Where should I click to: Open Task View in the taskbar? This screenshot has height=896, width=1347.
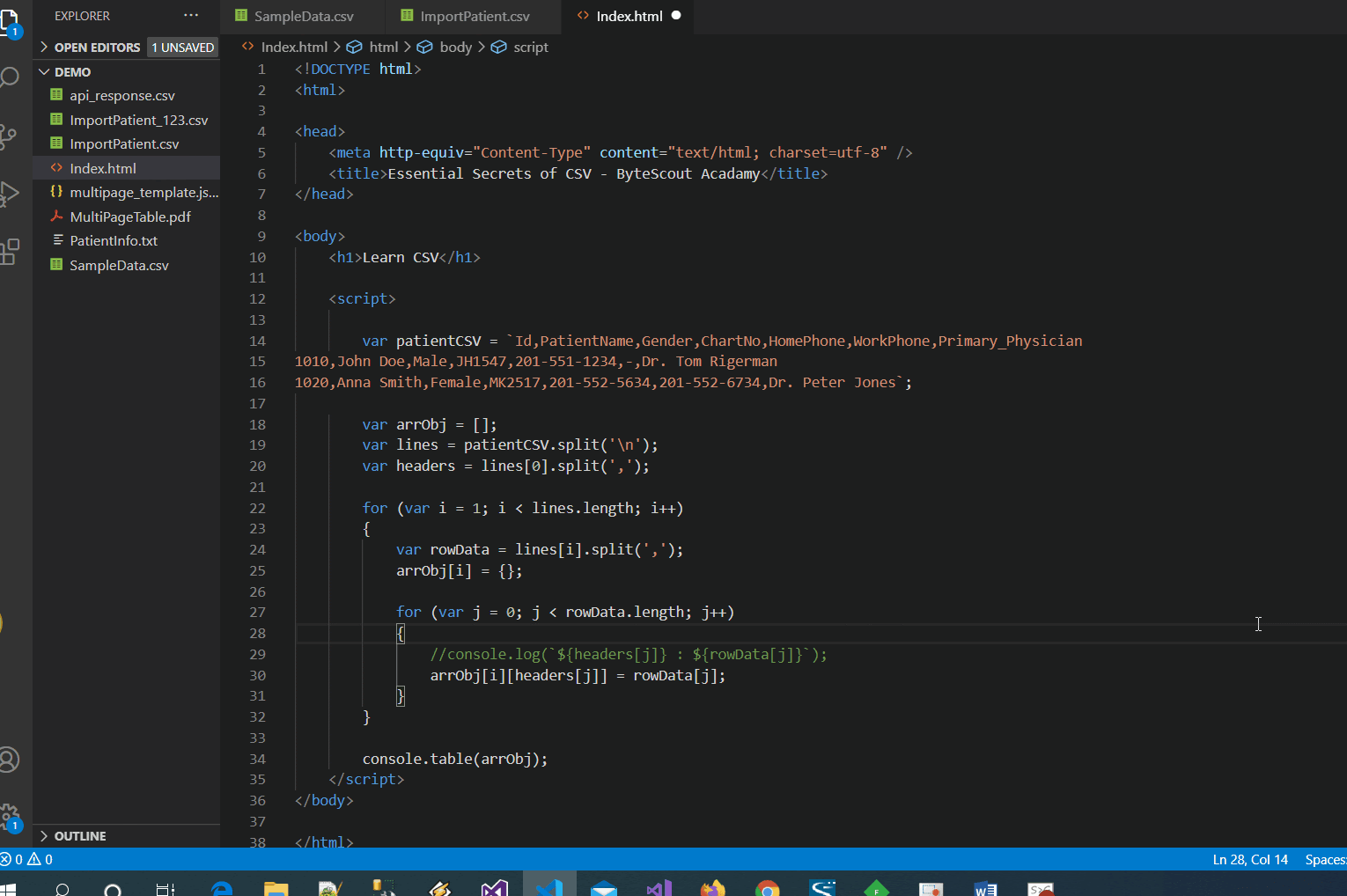point(165,890)
